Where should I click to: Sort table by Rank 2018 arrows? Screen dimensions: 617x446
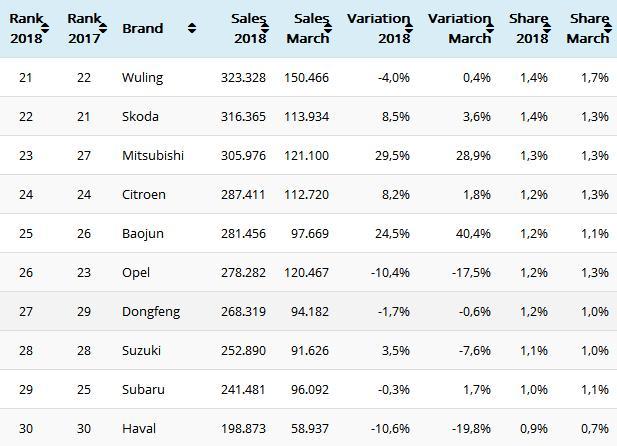(x=46, y=28)
